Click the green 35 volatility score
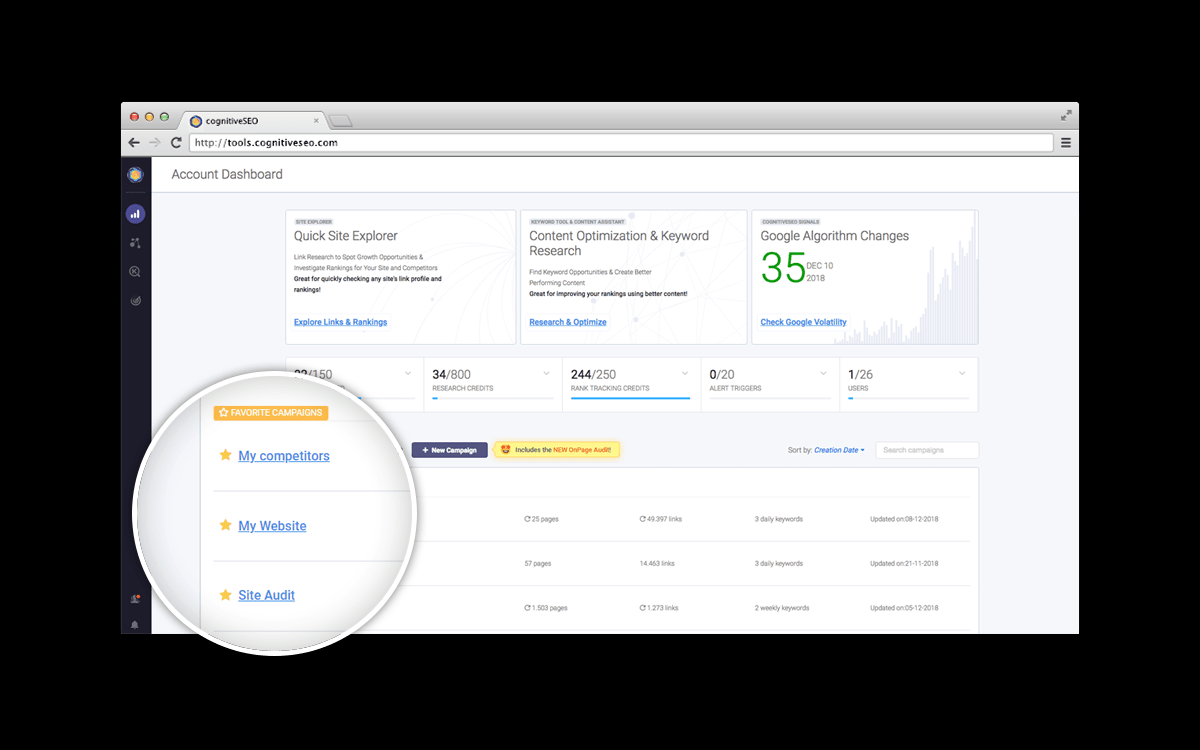 (783, 268)
